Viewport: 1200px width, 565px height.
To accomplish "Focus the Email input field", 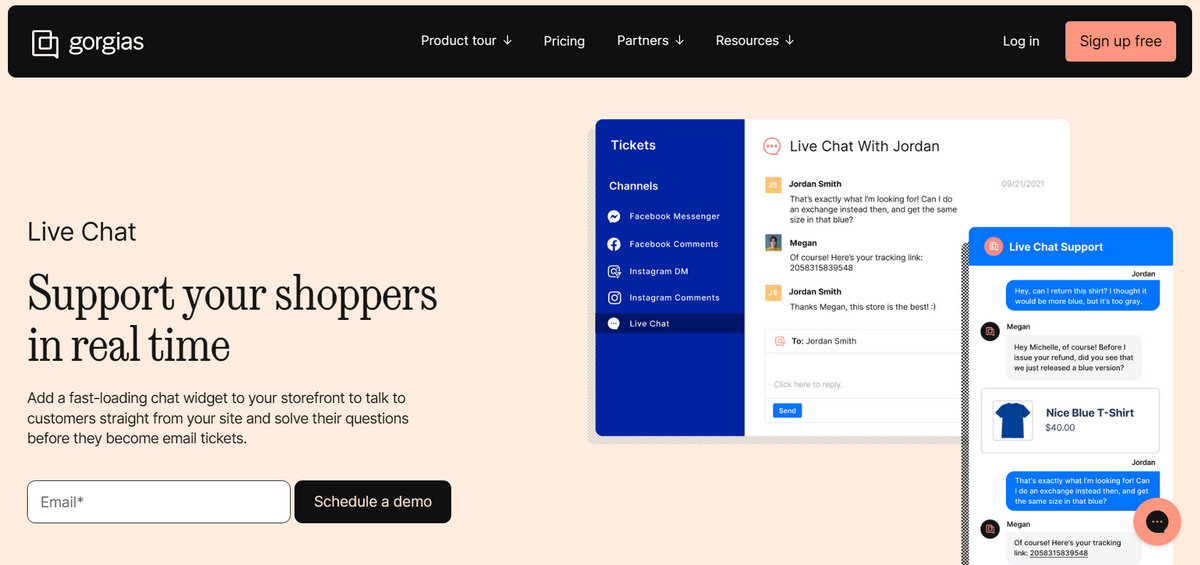I will 159,502.
